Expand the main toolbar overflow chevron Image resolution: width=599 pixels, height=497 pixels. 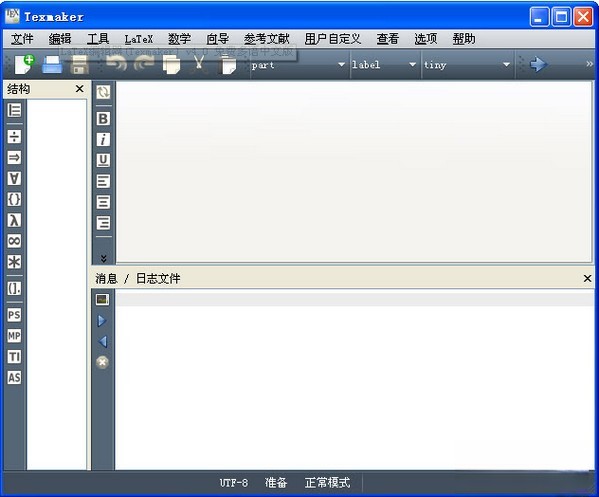589,64
